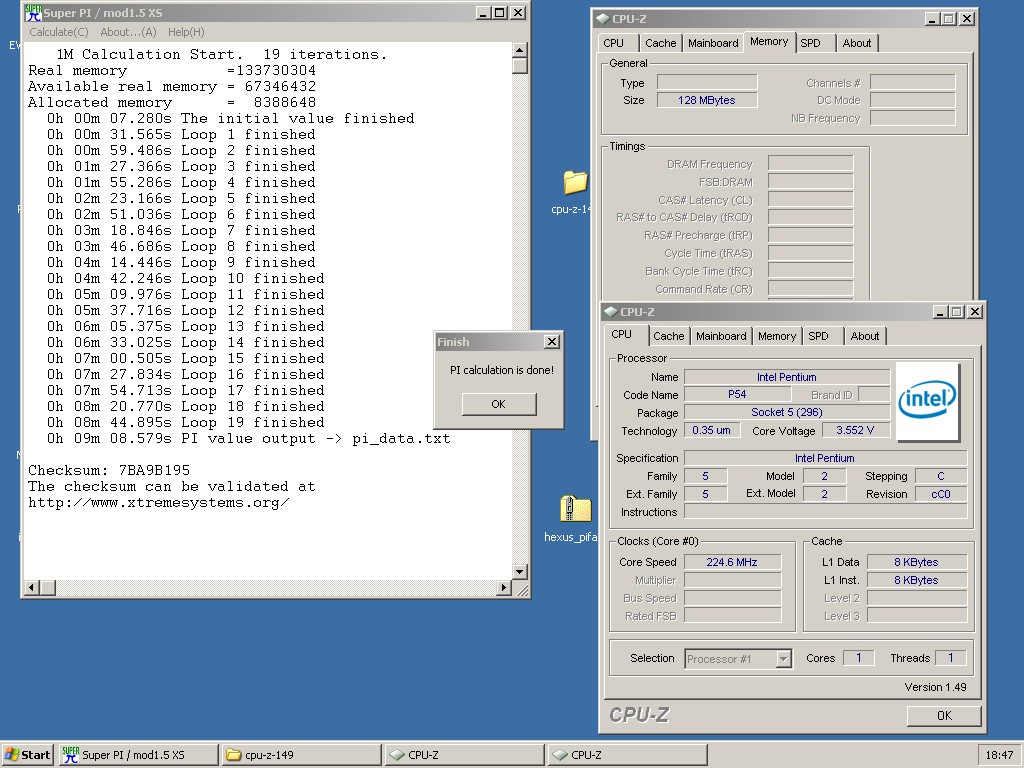Select Mainboard tab in back CPU-Z window
Screen dimensions: 1024x768
tap(713, 43)
